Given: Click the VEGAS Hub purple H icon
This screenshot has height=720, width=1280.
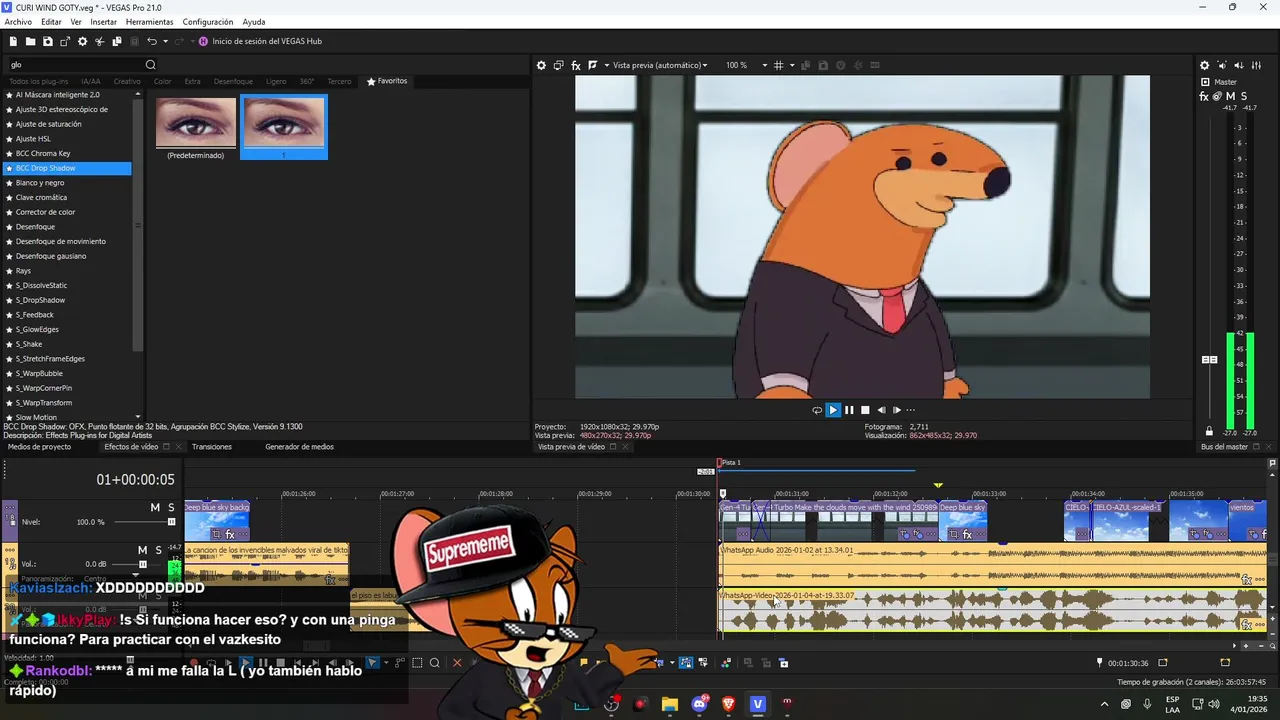Looking at the screenshot, I should (x=203, y=41).
